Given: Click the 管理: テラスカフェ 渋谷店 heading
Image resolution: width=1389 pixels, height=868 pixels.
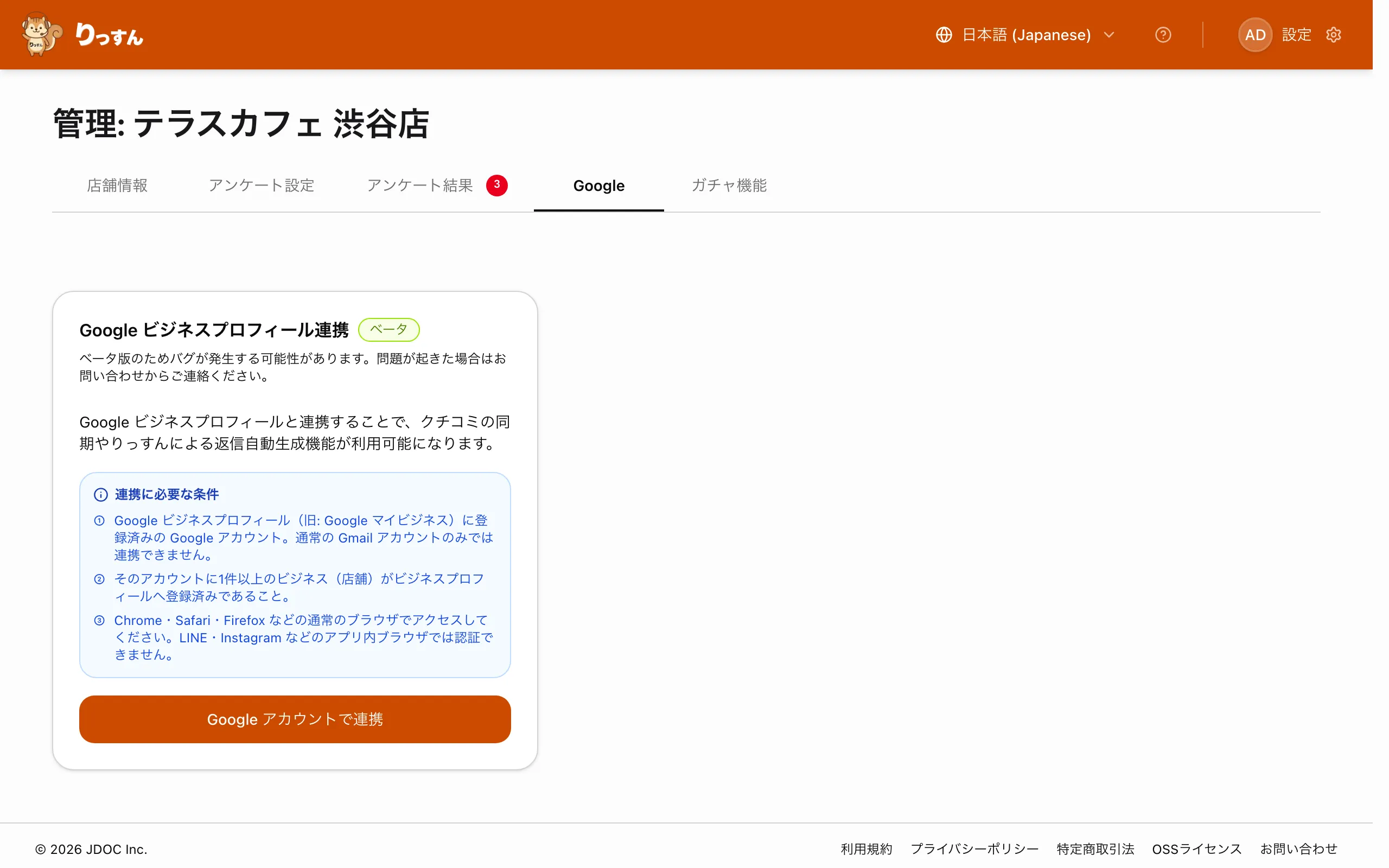Looking at the screenshot, I should coord(241,124).
